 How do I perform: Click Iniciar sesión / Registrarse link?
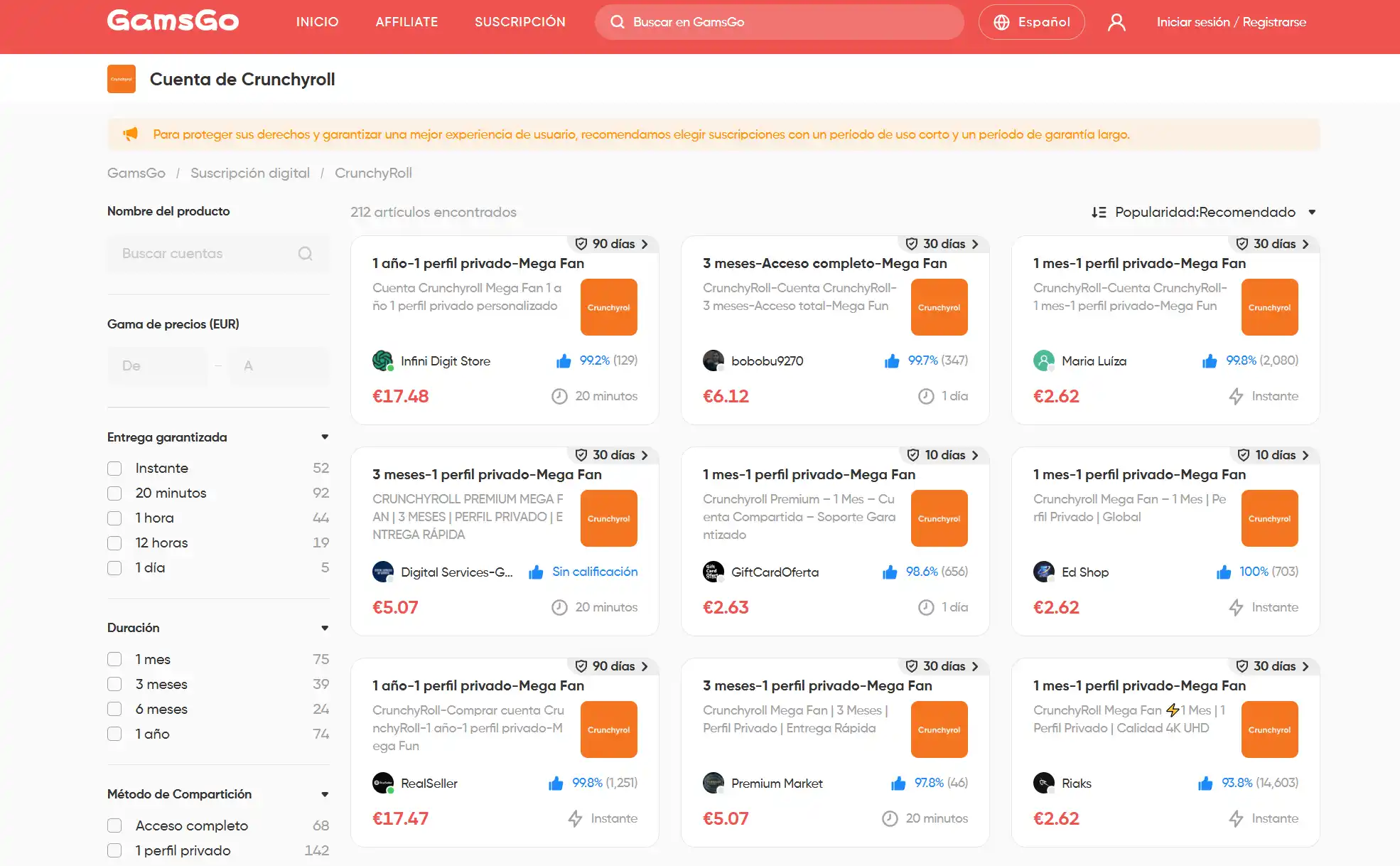(1231, 22)
